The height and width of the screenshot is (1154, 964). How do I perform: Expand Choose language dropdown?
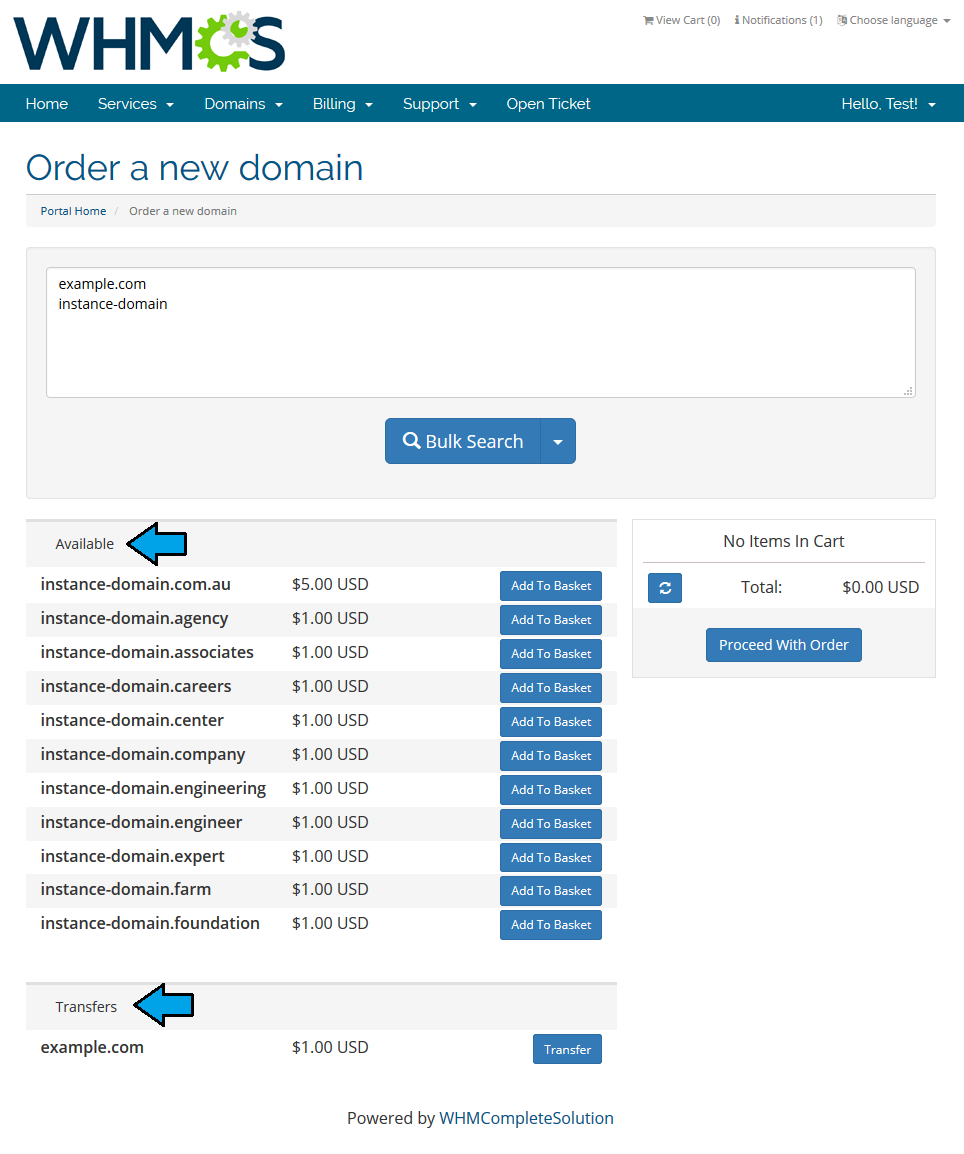893,21
